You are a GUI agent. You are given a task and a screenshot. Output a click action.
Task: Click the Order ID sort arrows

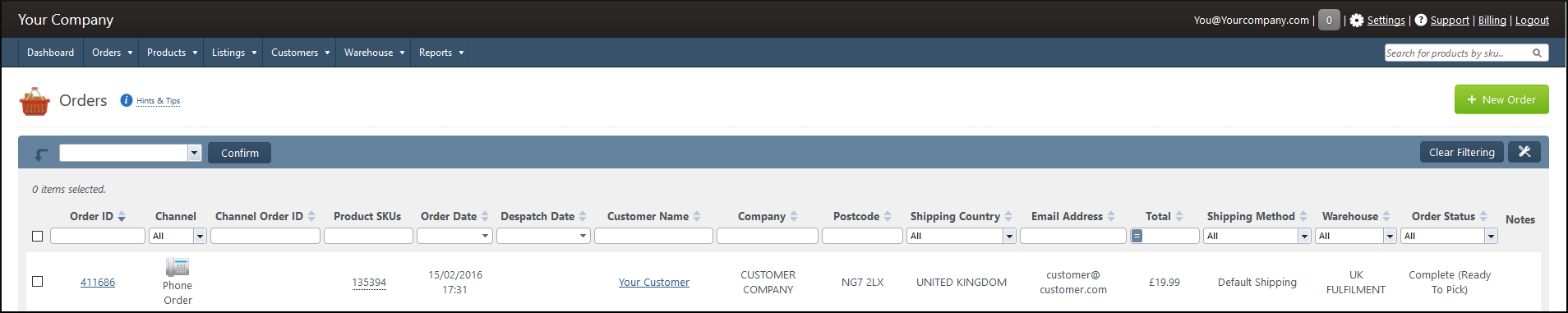pos(122,217)
